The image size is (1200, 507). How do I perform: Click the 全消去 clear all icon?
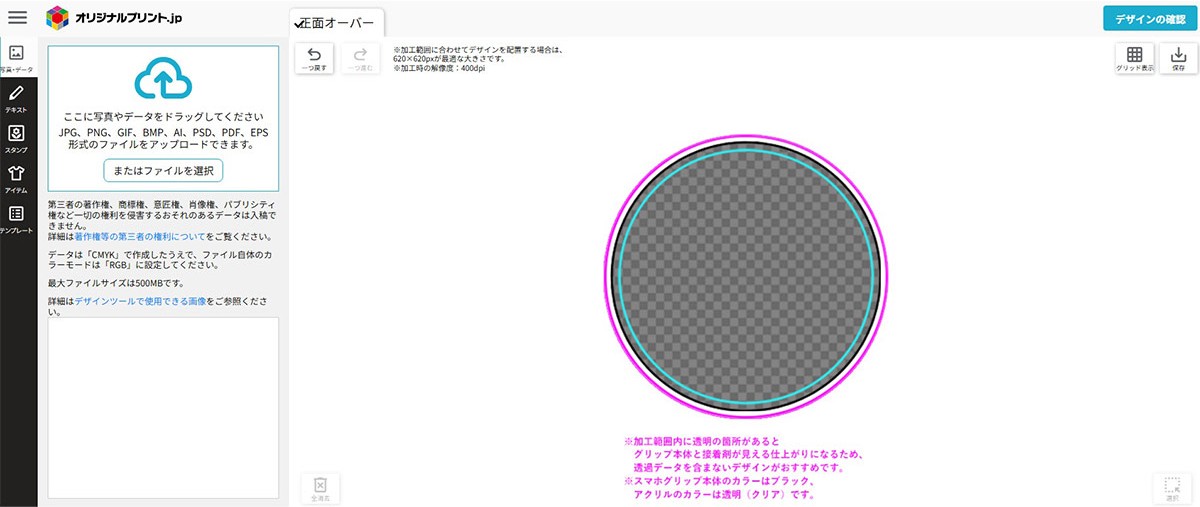(x=320, y=488)
